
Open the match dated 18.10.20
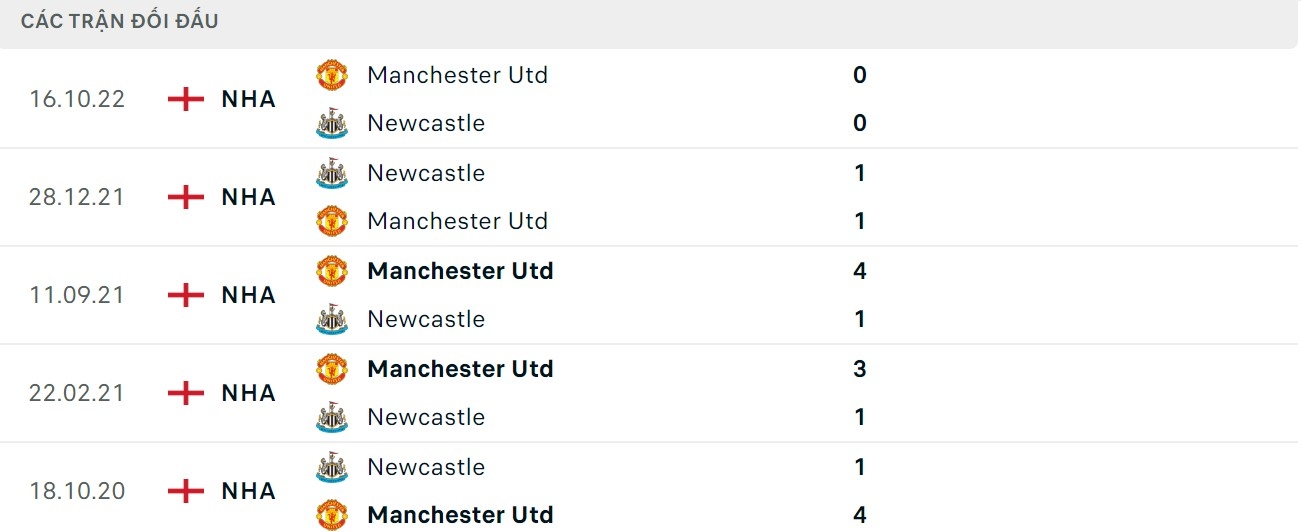click(77, 491)
